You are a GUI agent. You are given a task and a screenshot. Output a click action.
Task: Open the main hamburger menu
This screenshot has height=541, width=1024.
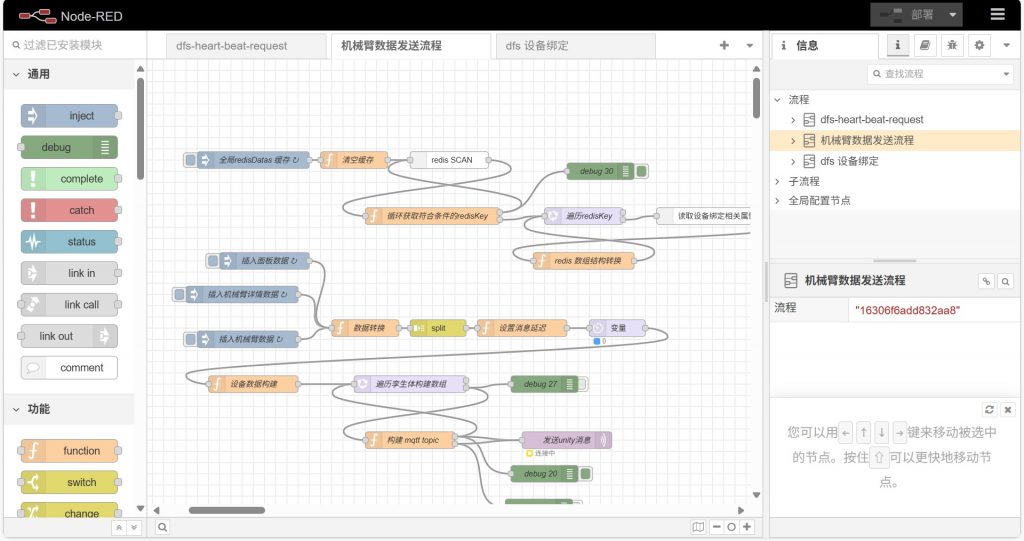(997, 14)
